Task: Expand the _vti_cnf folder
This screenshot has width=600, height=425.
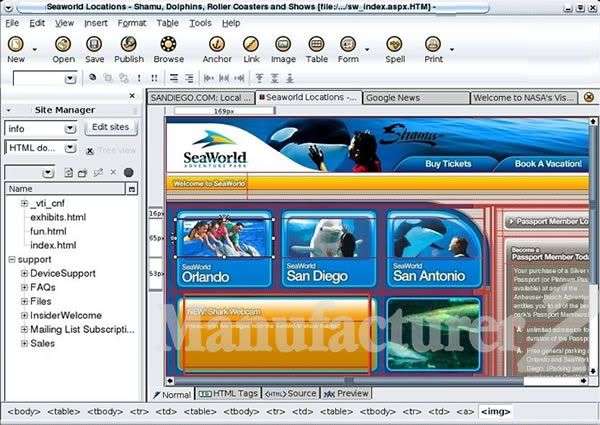Action: 24,203
